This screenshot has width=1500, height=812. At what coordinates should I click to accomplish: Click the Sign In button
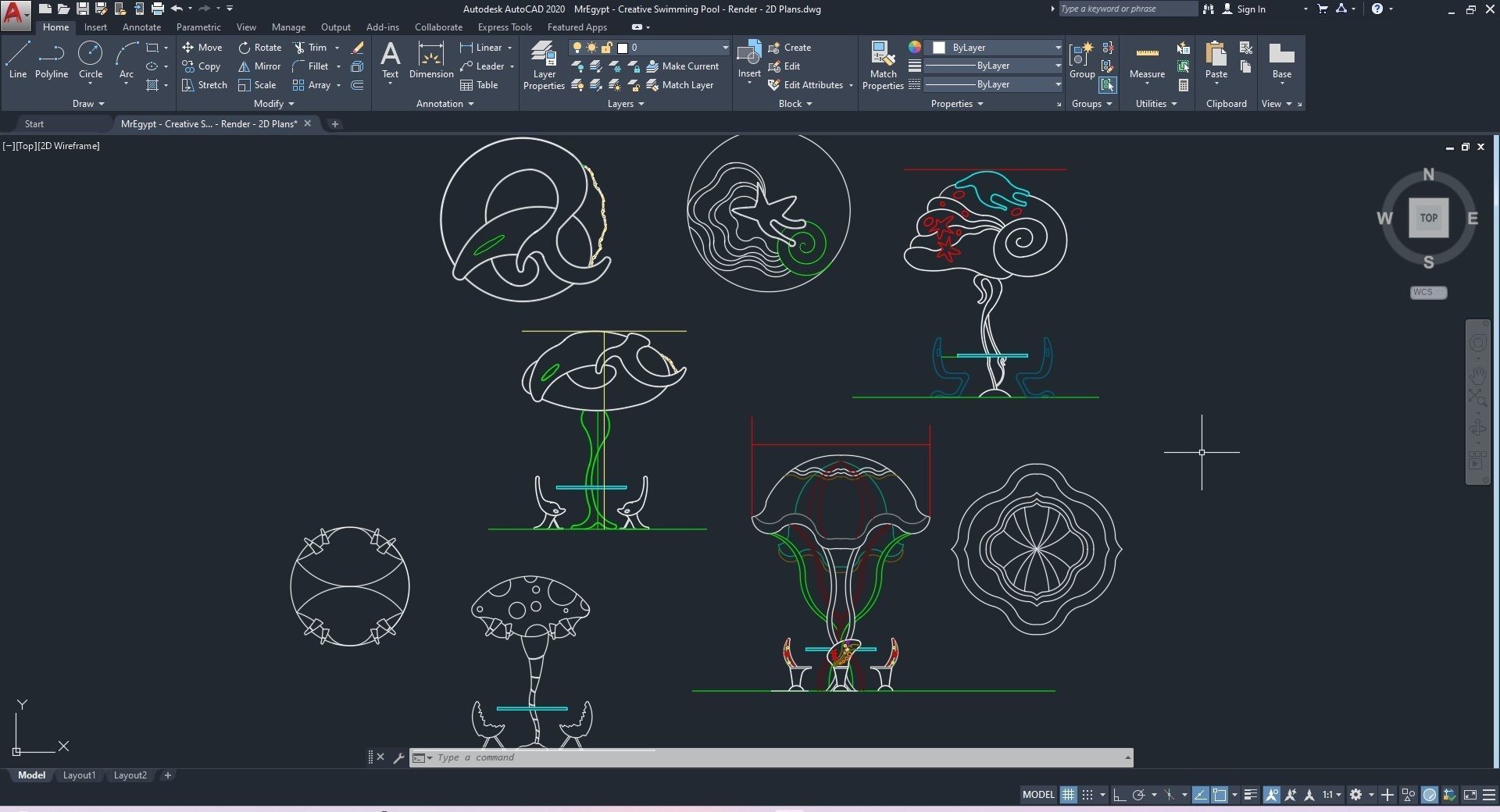coord(1244,9)
